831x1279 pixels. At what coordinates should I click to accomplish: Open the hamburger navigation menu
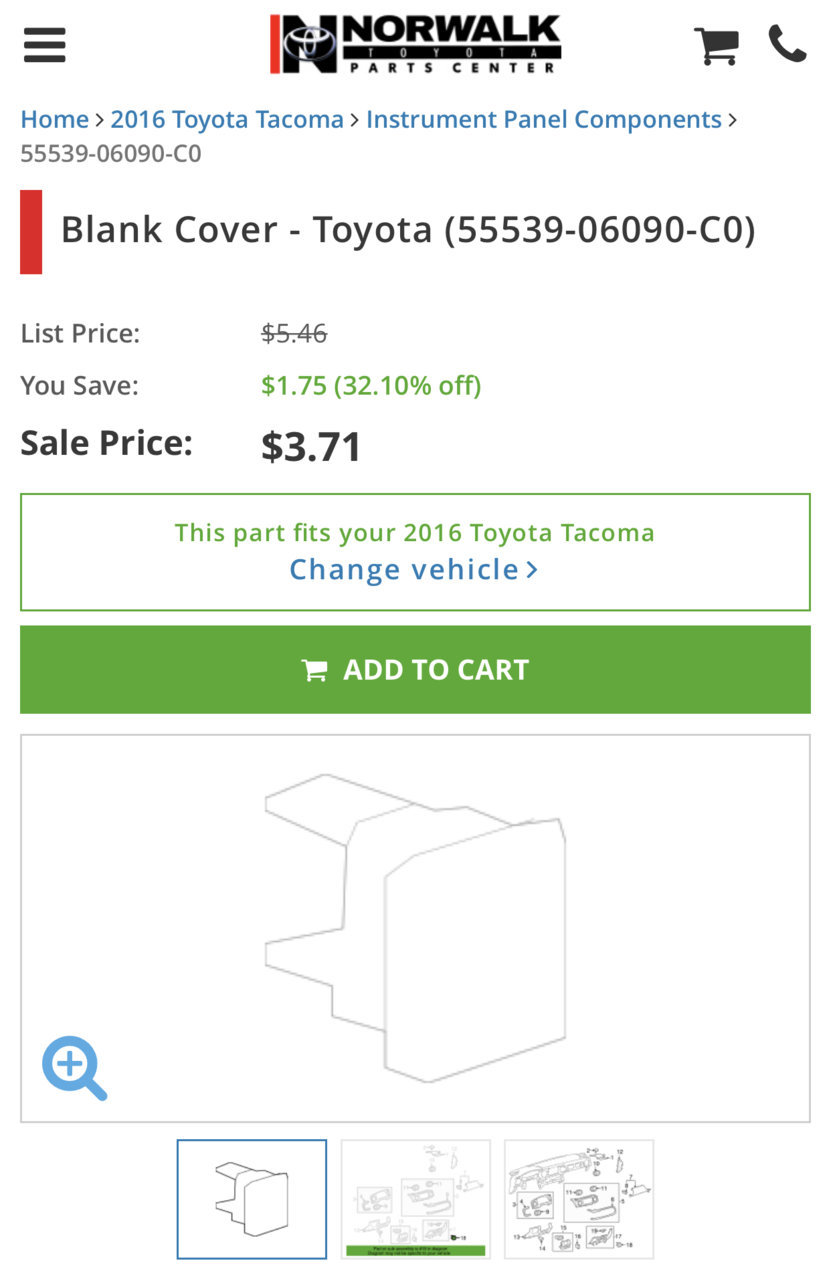click(x=44, y=45)
